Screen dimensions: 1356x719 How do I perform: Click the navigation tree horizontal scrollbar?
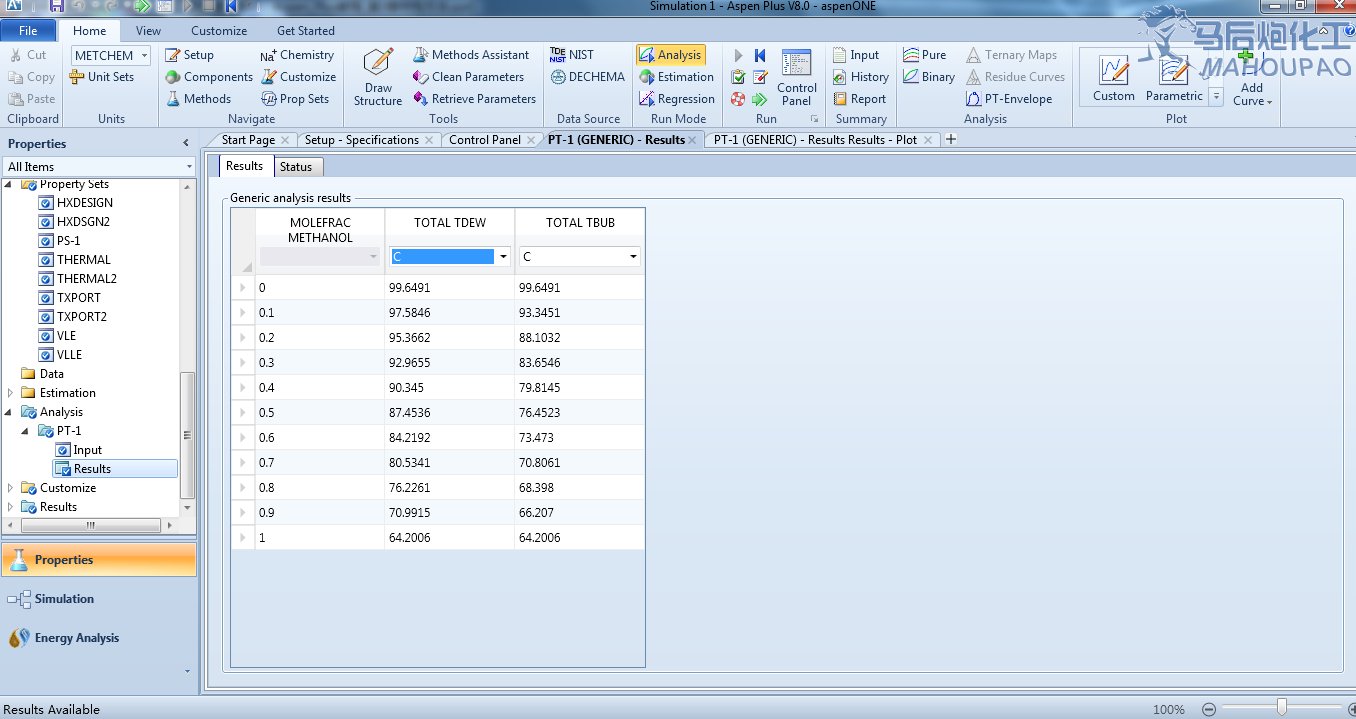pyautogui.click(x=90, y=525)
